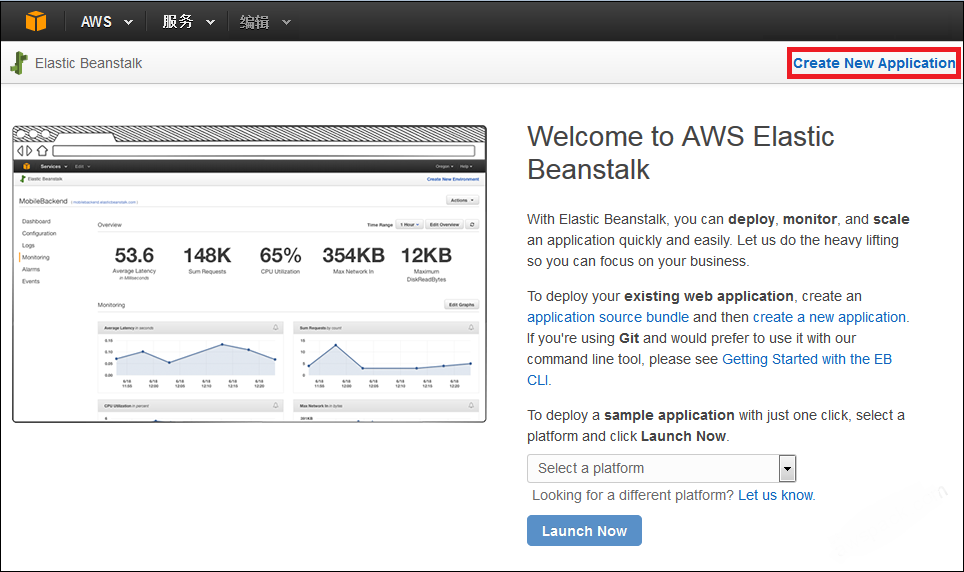The width and height of the screenshot is (964, 572).
Task: Expand the Select a platform dropdown
Action: pos(662,469)
